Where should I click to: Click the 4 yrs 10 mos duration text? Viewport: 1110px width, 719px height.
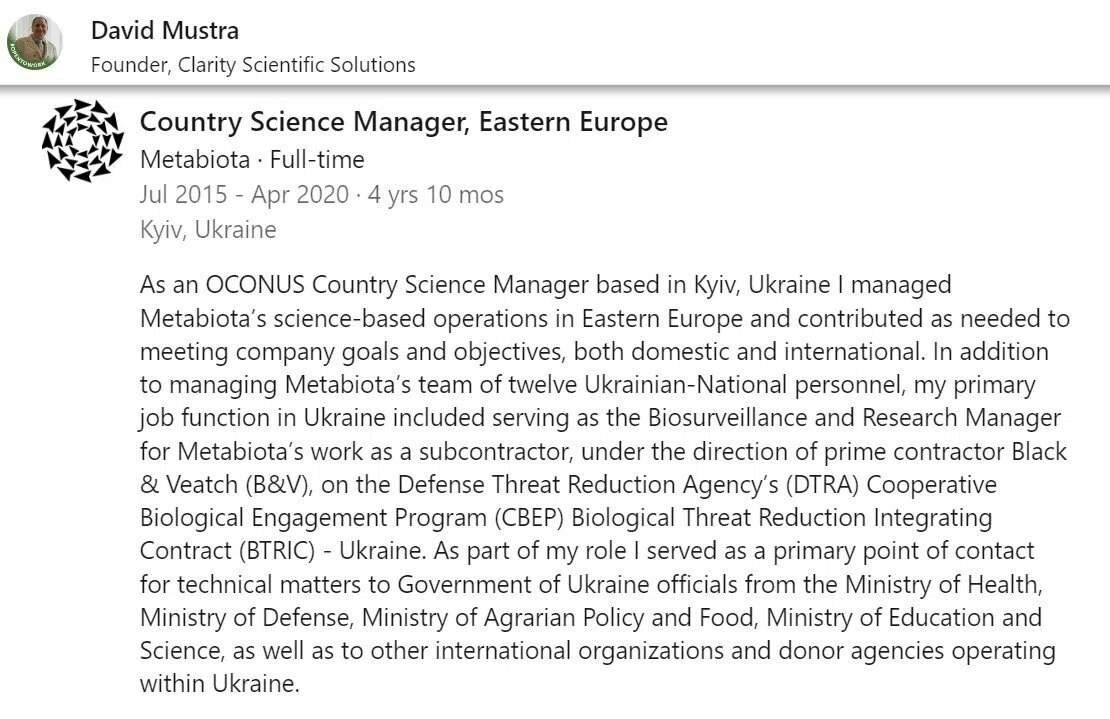[x=435, y=194]
